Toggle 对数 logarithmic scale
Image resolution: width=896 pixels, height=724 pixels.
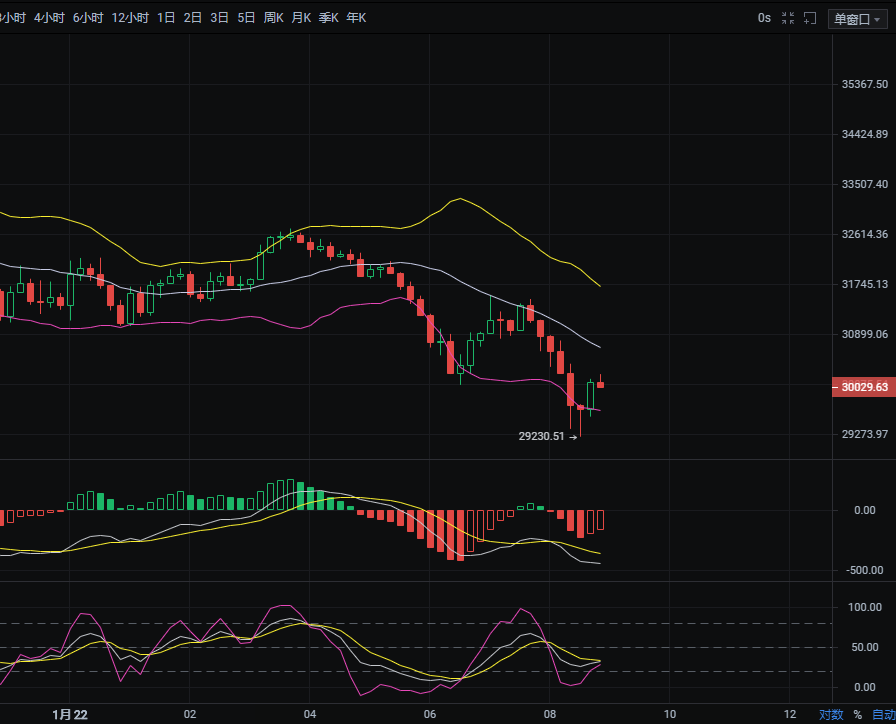click(x=831, y=715)
